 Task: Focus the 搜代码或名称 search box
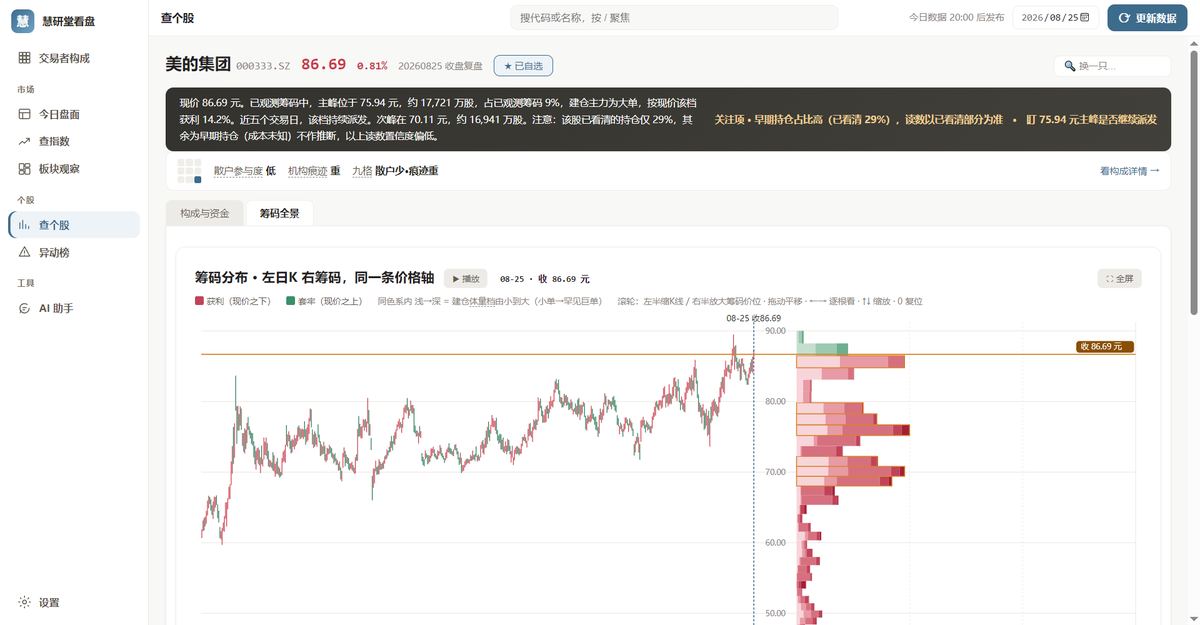(674, 17)
